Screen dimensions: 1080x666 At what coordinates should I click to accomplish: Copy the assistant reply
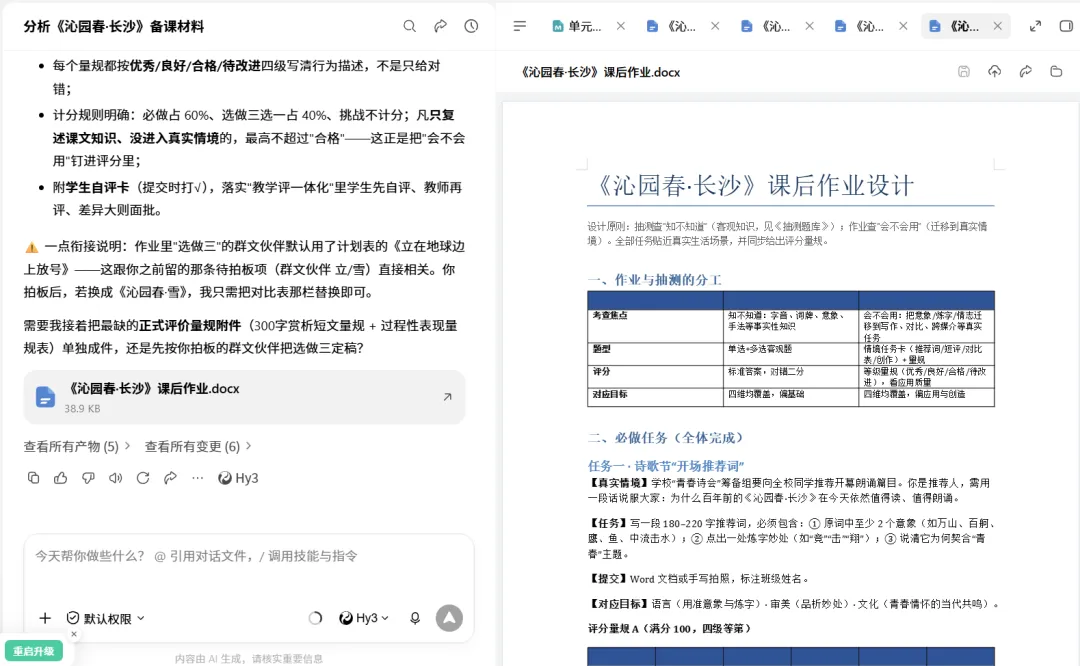(33, 477)
